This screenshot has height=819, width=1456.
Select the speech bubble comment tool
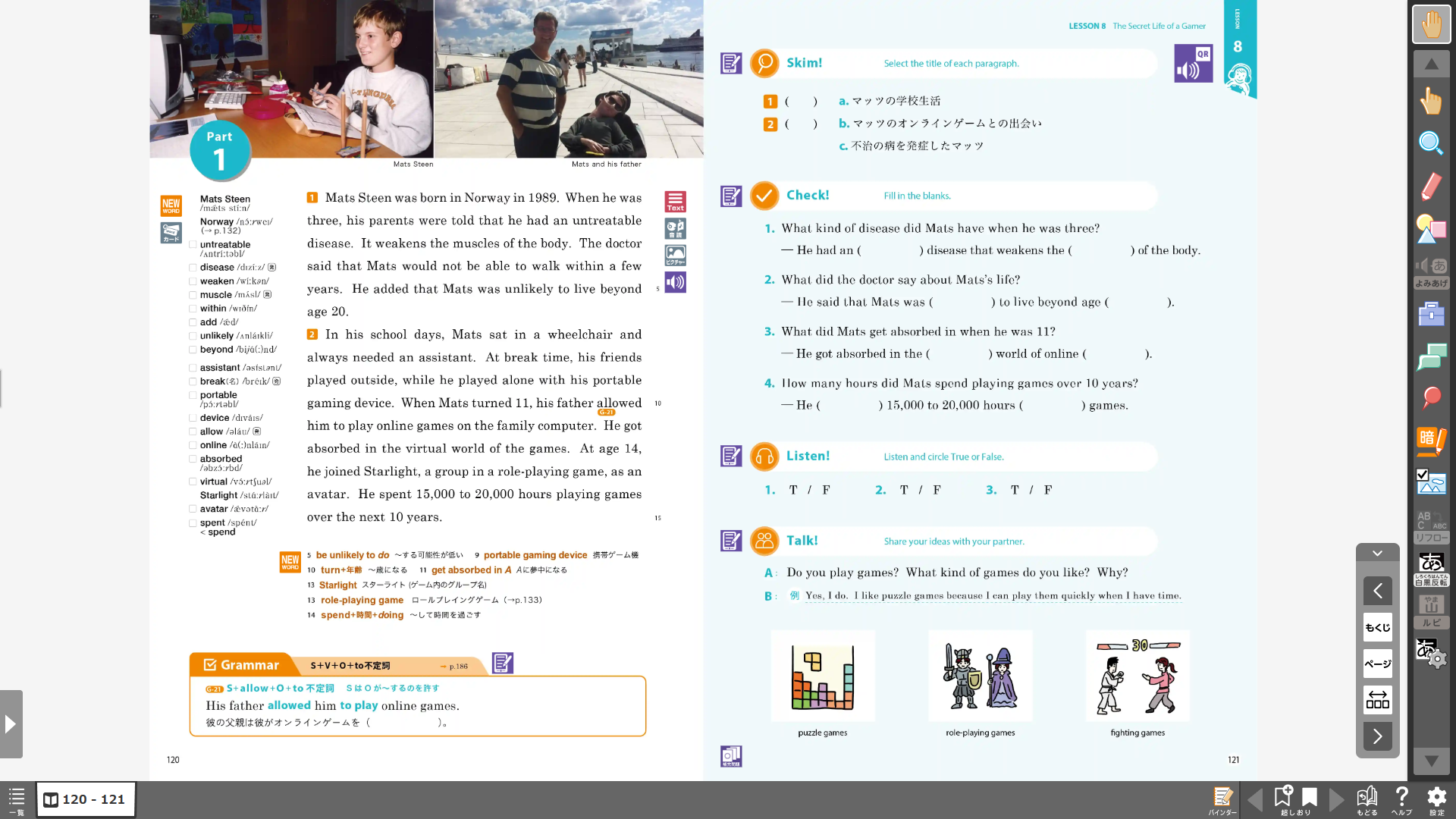1431,356
